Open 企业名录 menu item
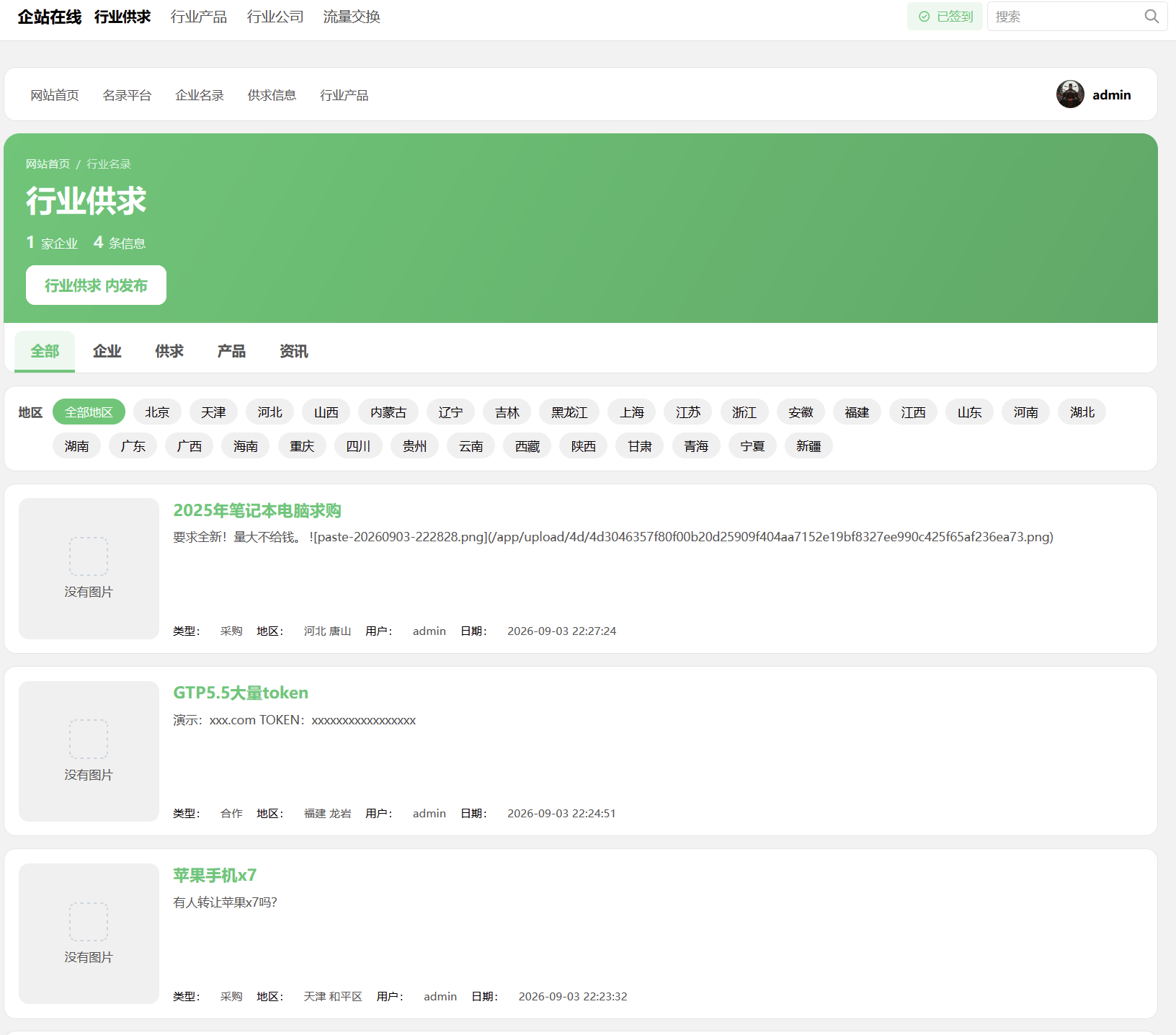1176x1035 pixels. tap(200, 95)
